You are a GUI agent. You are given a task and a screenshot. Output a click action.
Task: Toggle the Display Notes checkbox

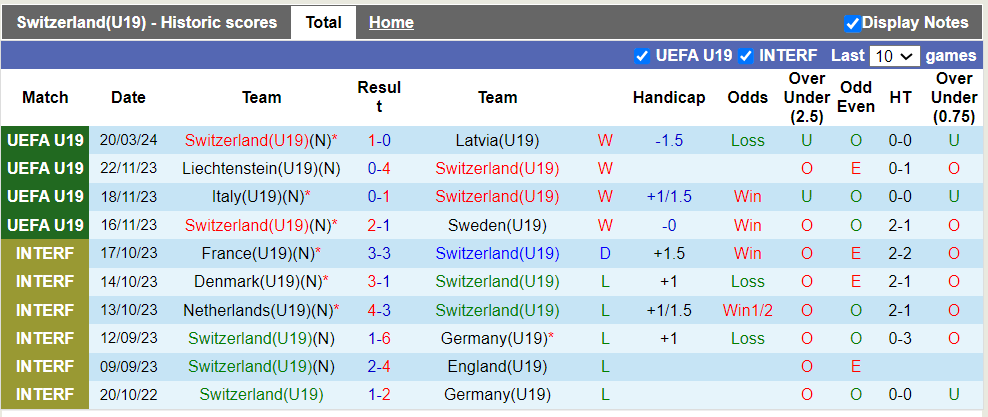(852, 23)
